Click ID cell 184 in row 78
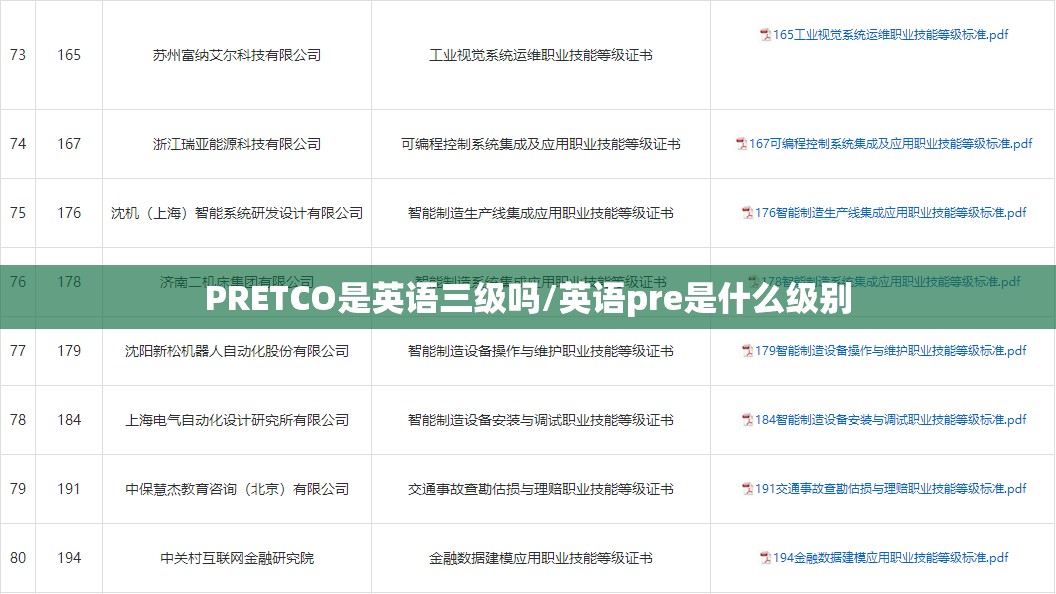Viewport: 1056px width, 594px height. point(69,420)
